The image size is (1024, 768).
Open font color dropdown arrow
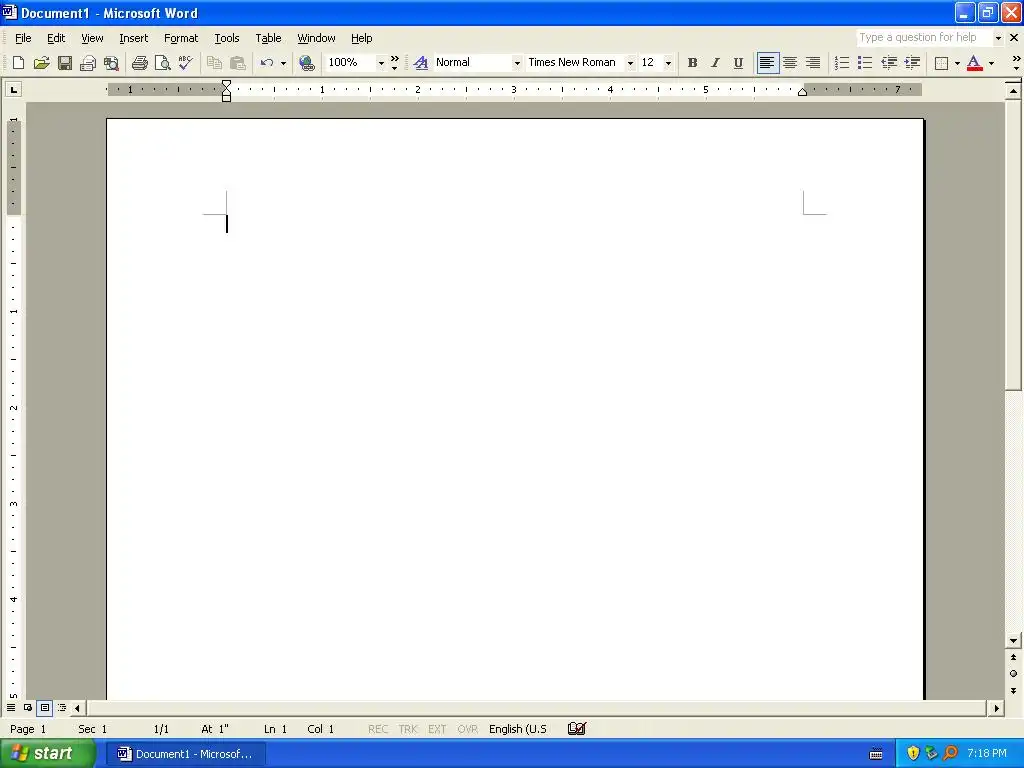pos(991,63)
